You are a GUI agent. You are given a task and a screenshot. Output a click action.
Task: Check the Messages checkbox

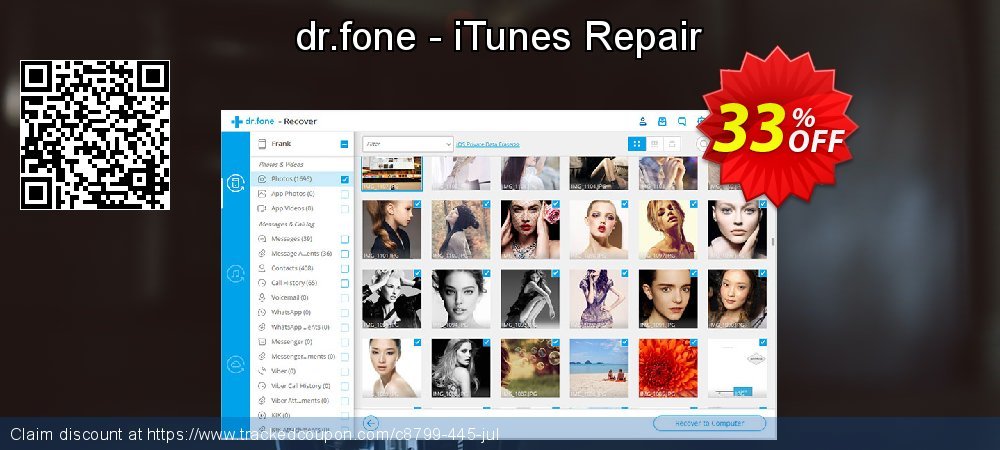click(x=344, y=239)
